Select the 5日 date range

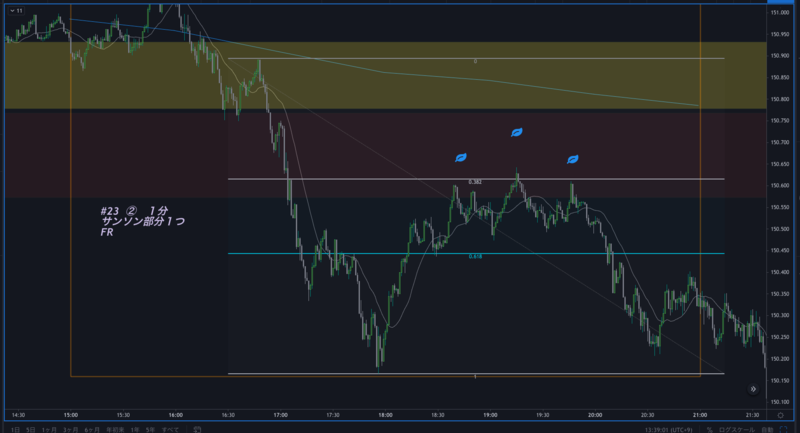coord(31,429)
